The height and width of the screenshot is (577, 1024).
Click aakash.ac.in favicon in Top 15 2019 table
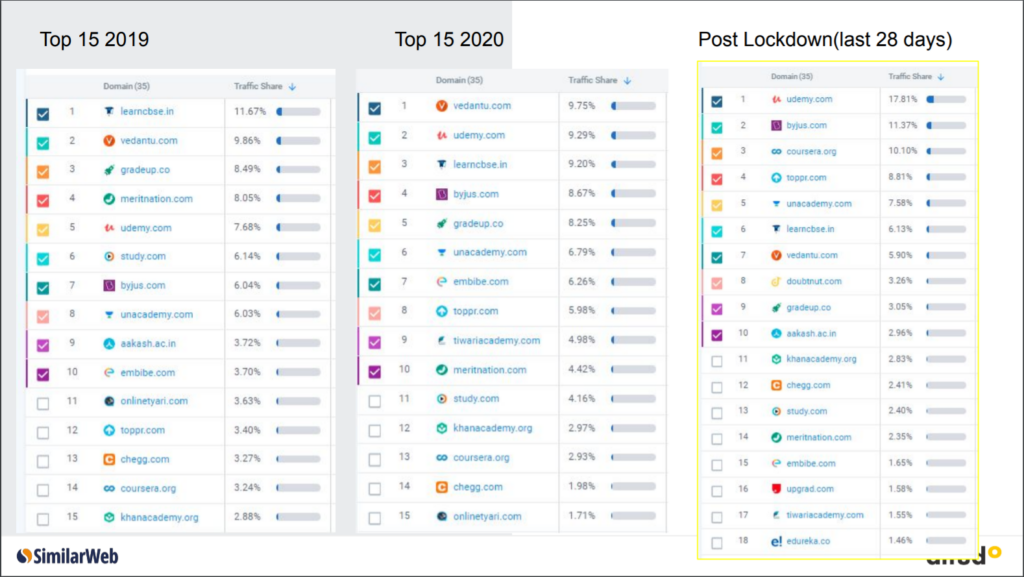click(109, 343)
